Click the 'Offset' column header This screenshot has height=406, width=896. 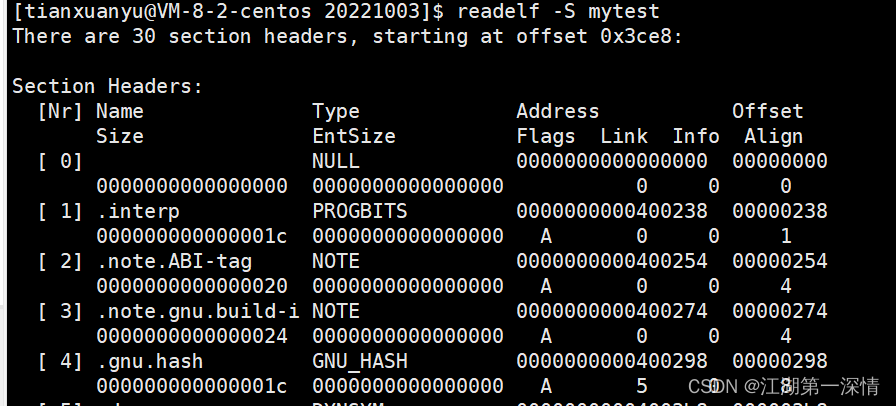pos(768,112)
